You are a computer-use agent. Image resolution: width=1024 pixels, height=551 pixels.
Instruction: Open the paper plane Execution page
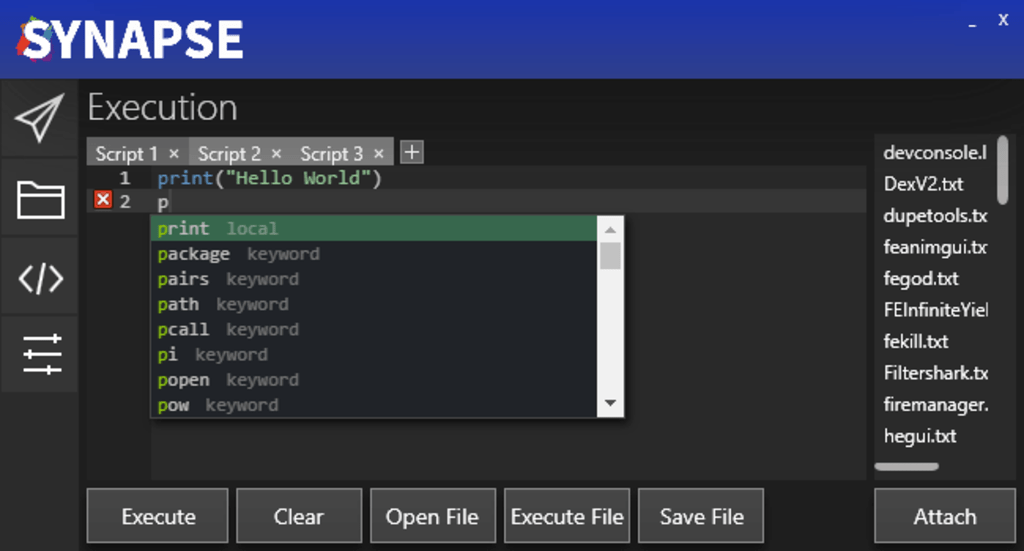39,118
